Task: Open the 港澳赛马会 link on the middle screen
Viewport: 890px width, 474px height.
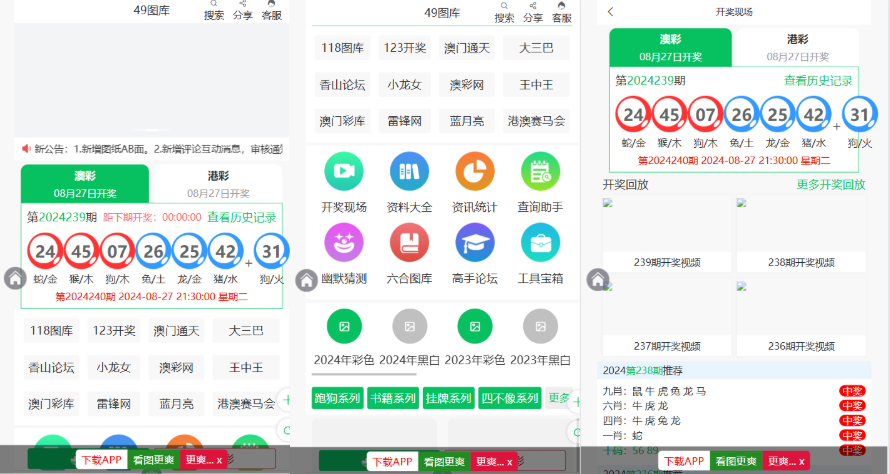Action: [x=536, y=121]
